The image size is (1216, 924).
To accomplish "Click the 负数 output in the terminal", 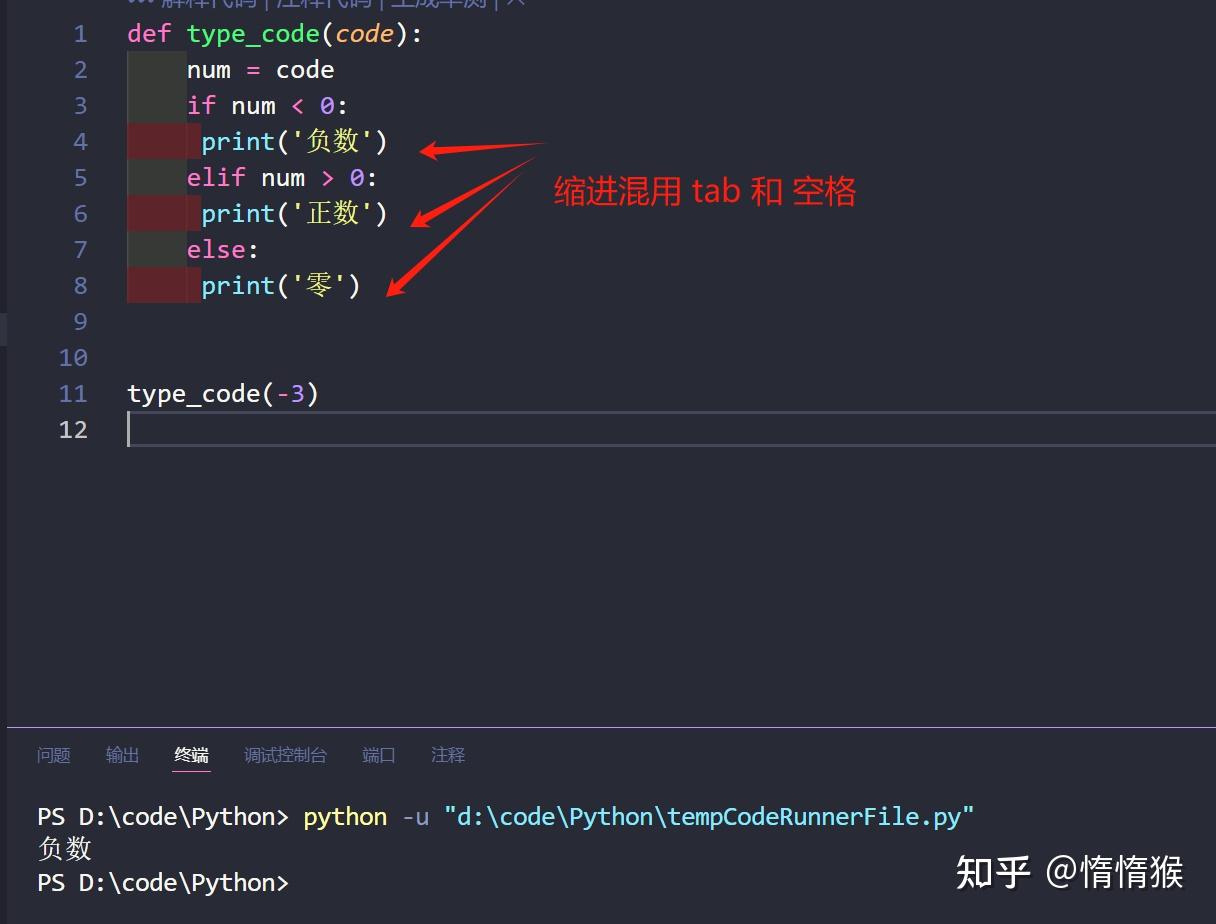I will 62,848.
